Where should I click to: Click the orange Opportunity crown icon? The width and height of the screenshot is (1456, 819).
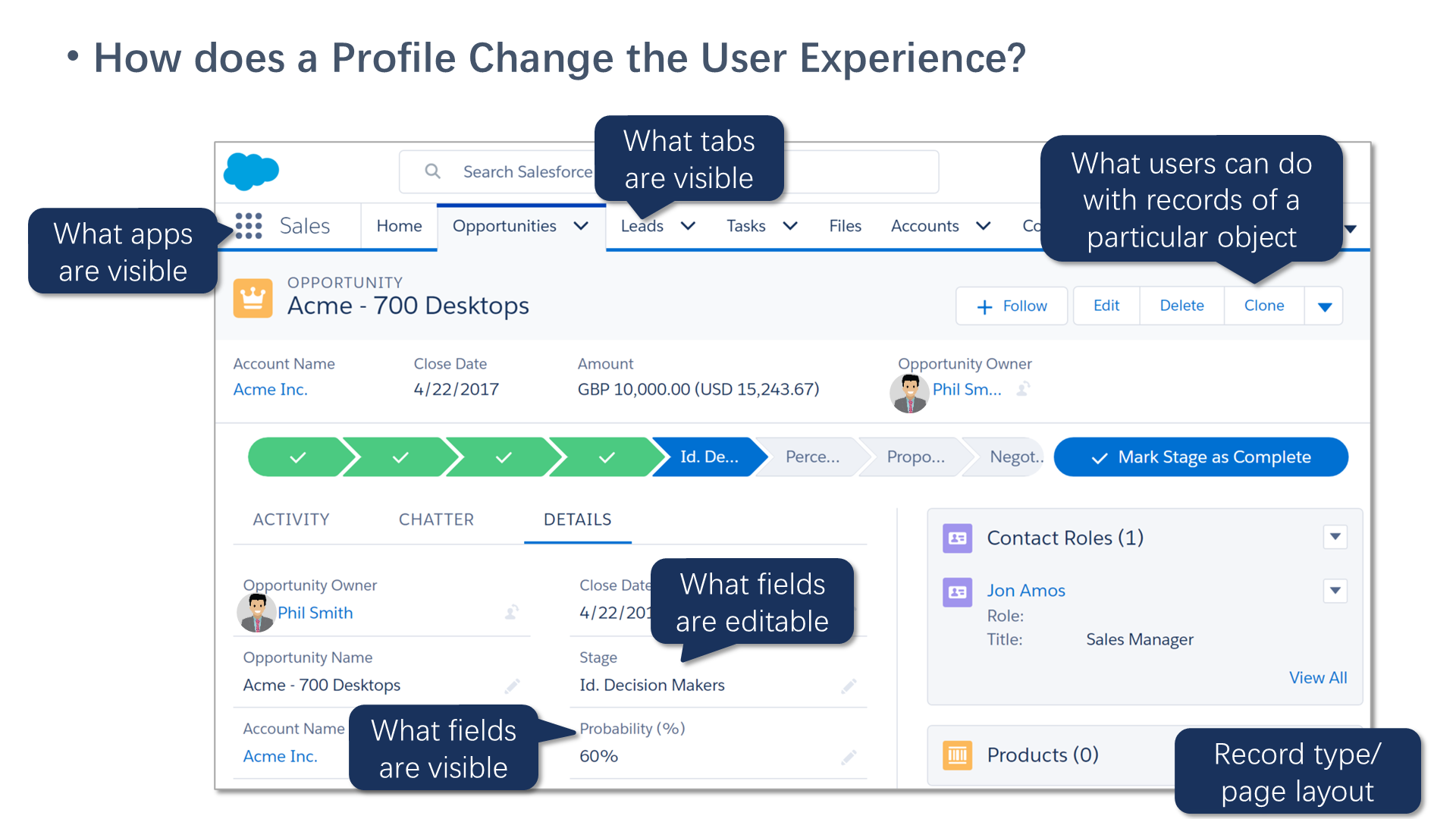pyautogui.click(x=253, y=298)
